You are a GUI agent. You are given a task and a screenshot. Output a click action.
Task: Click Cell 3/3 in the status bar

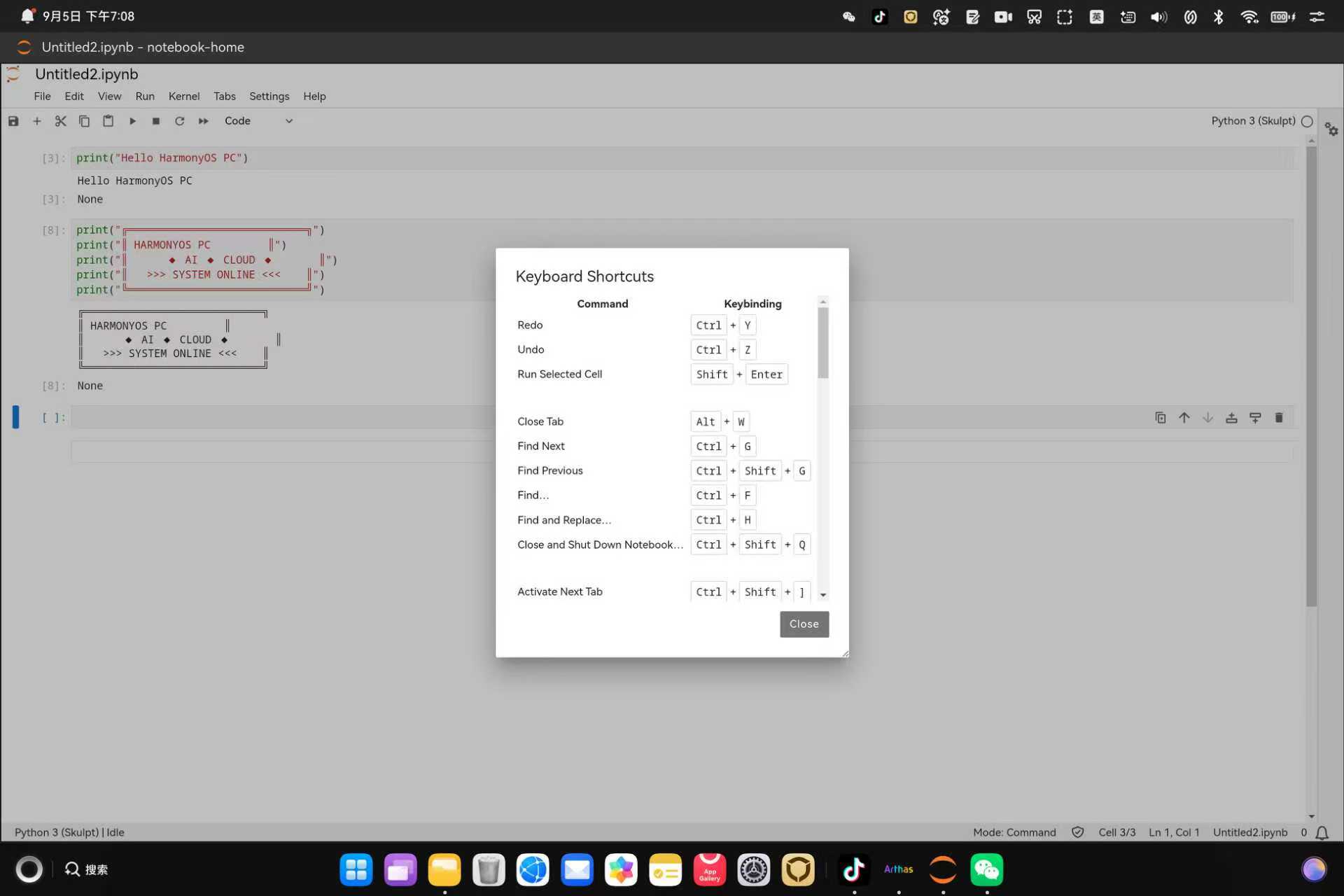coord(1117,832)
